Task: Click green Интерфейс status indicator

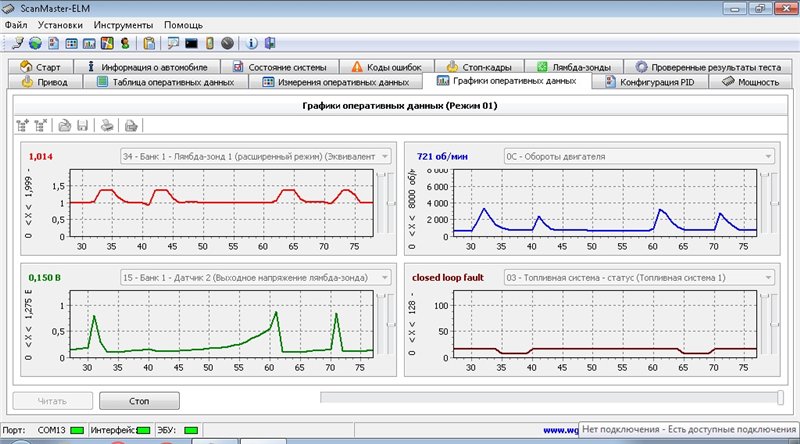Action: pyautogui.click(x=144, y=430)
